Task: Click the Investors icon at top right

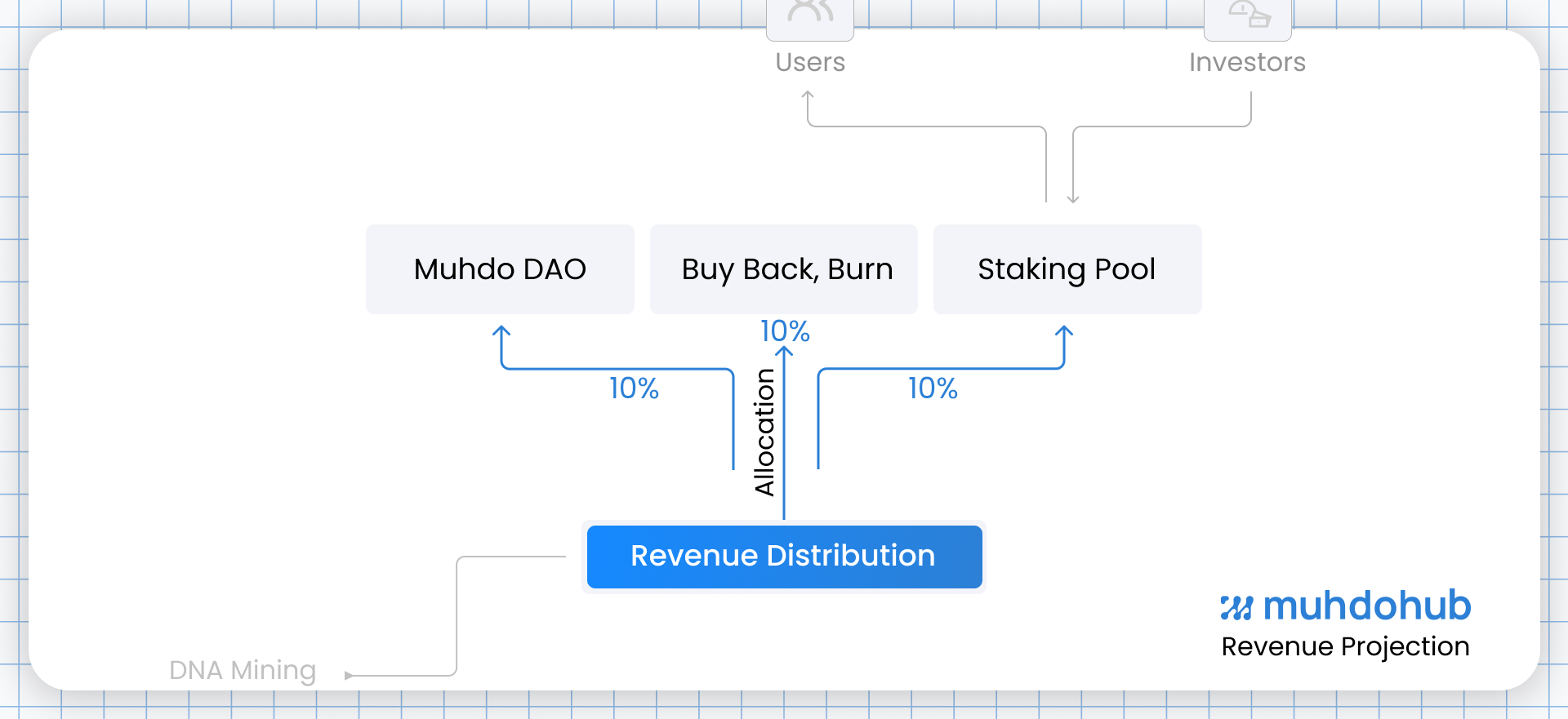Action: [x=1248, y=14]
